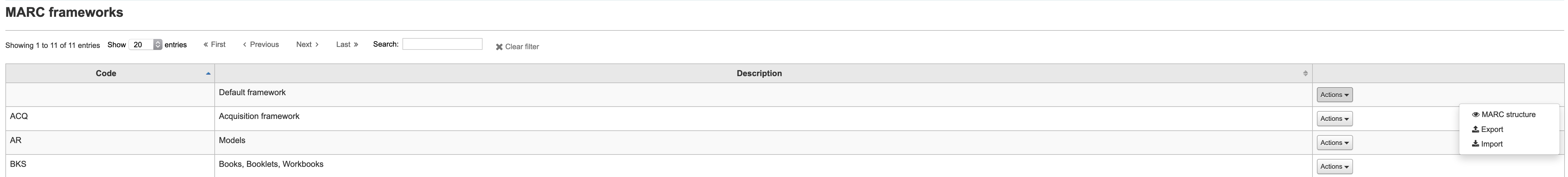Click the eye icon beside MARC structure
This screenshot has width=1568, height=177.
point(1476,115)
